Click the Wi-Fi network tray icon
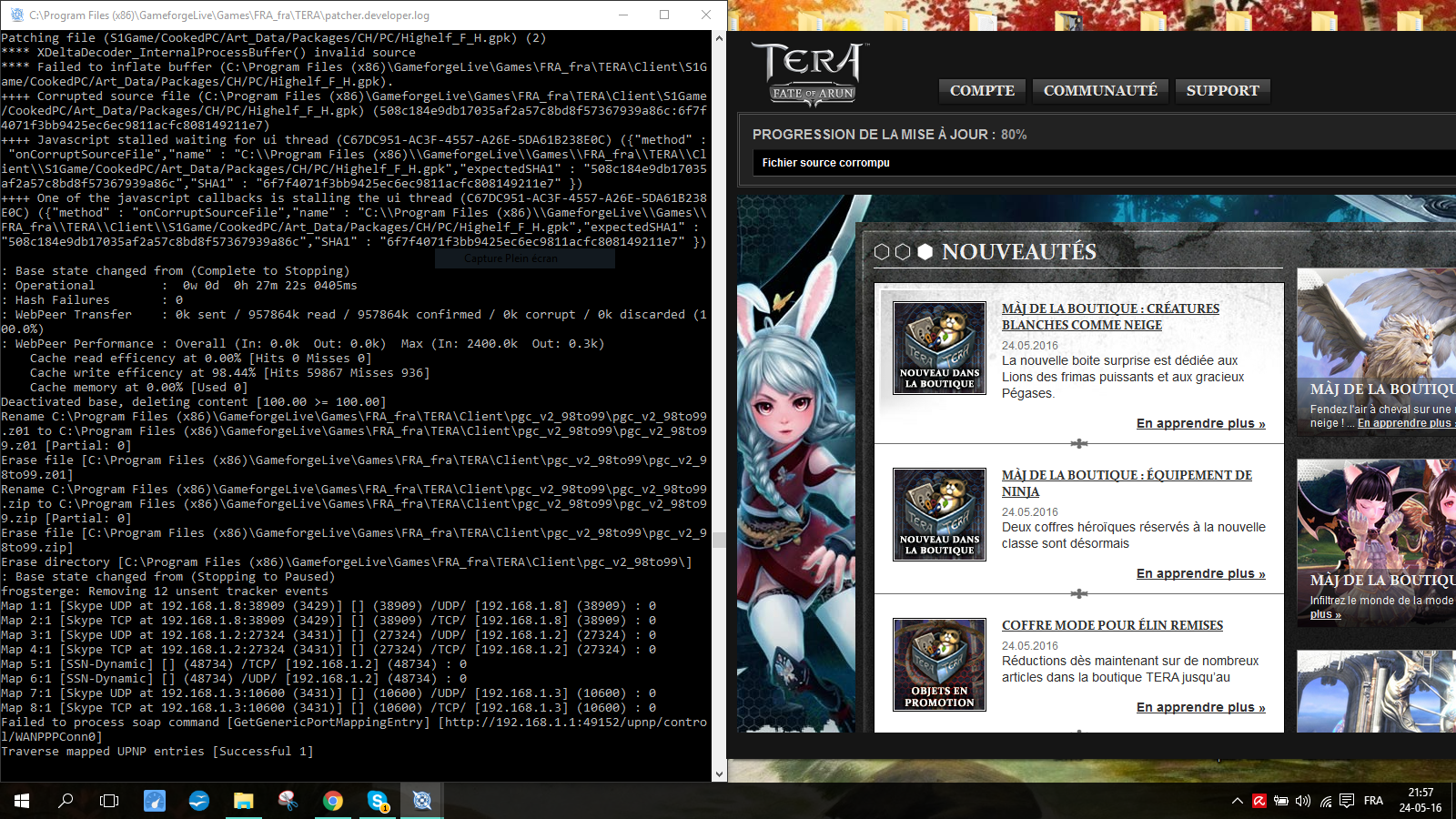The width and height of the screenshot is (1456, 819). coord(1326,801)
